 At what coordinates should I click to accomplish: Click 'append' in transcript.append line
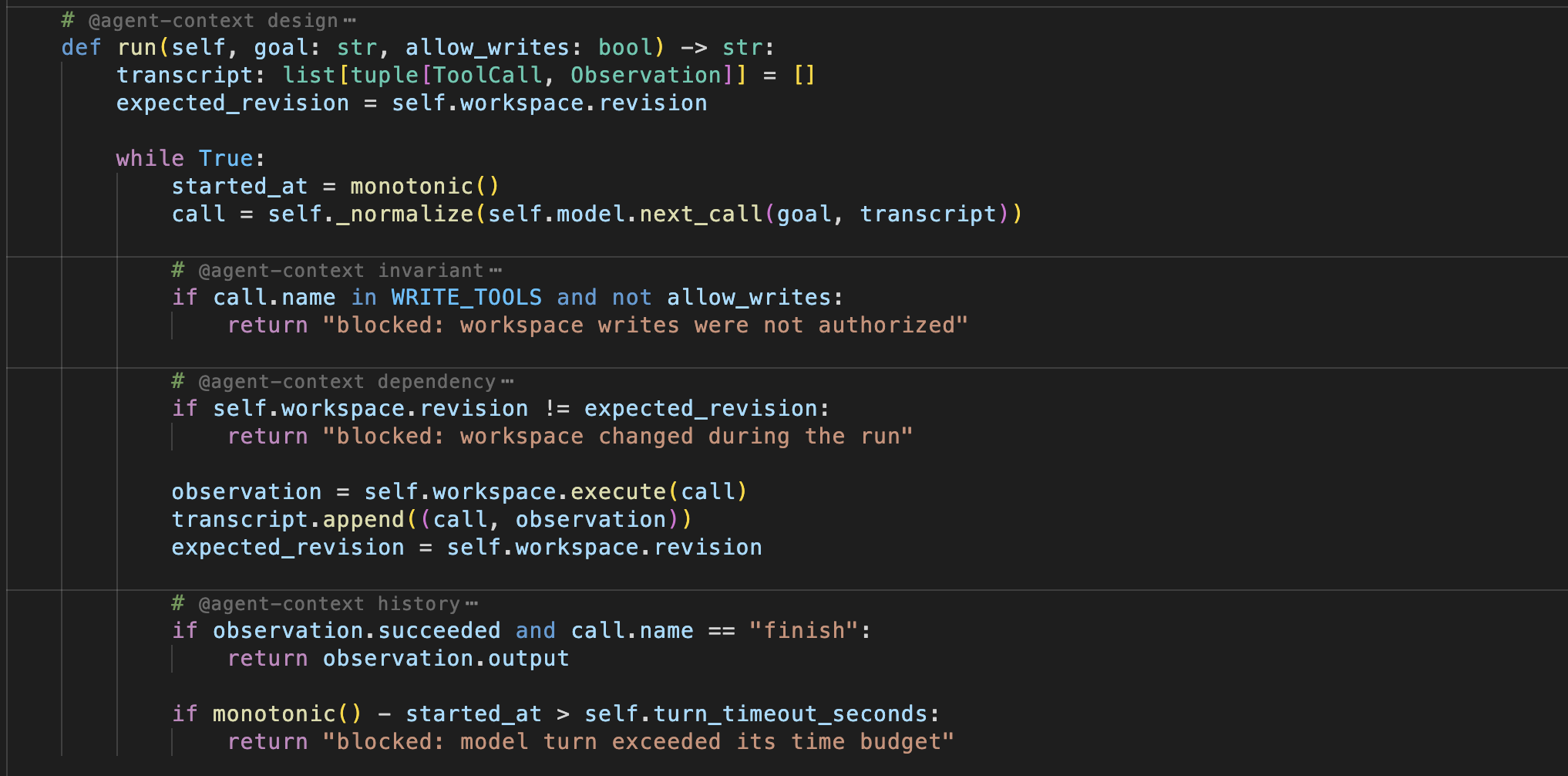pyautogui.click(x=364, y=520)
